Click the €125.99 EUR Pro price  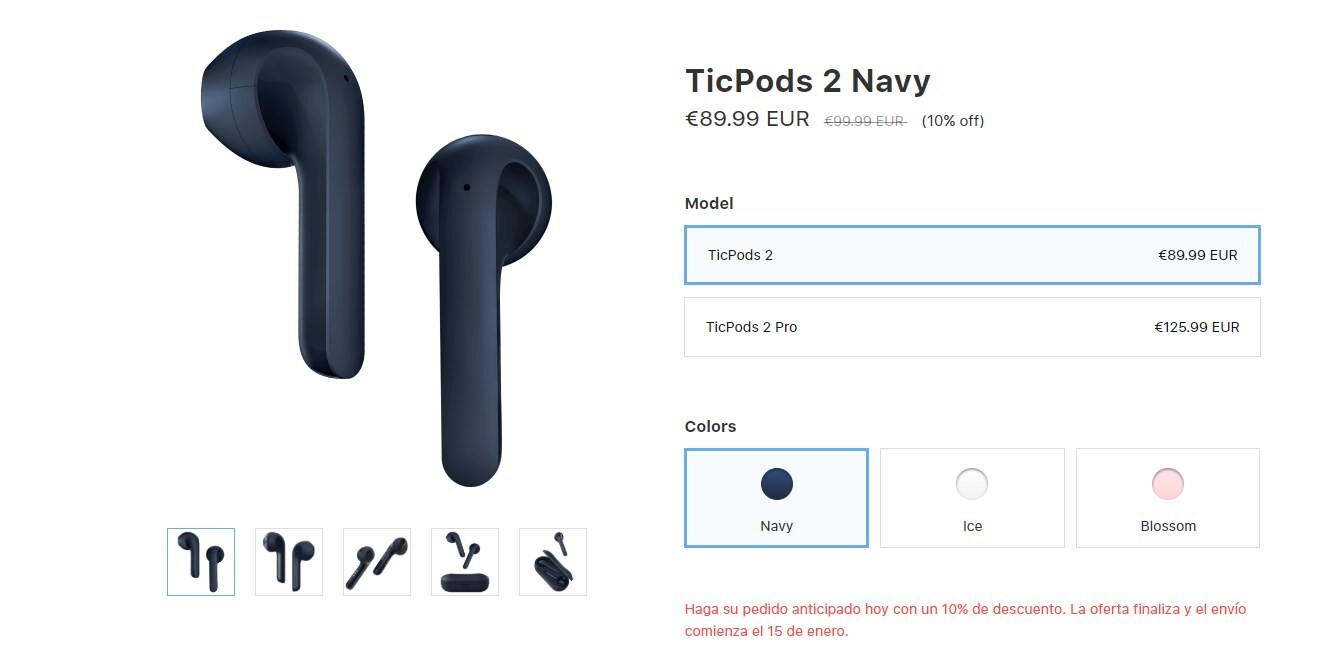(1197, 327)
